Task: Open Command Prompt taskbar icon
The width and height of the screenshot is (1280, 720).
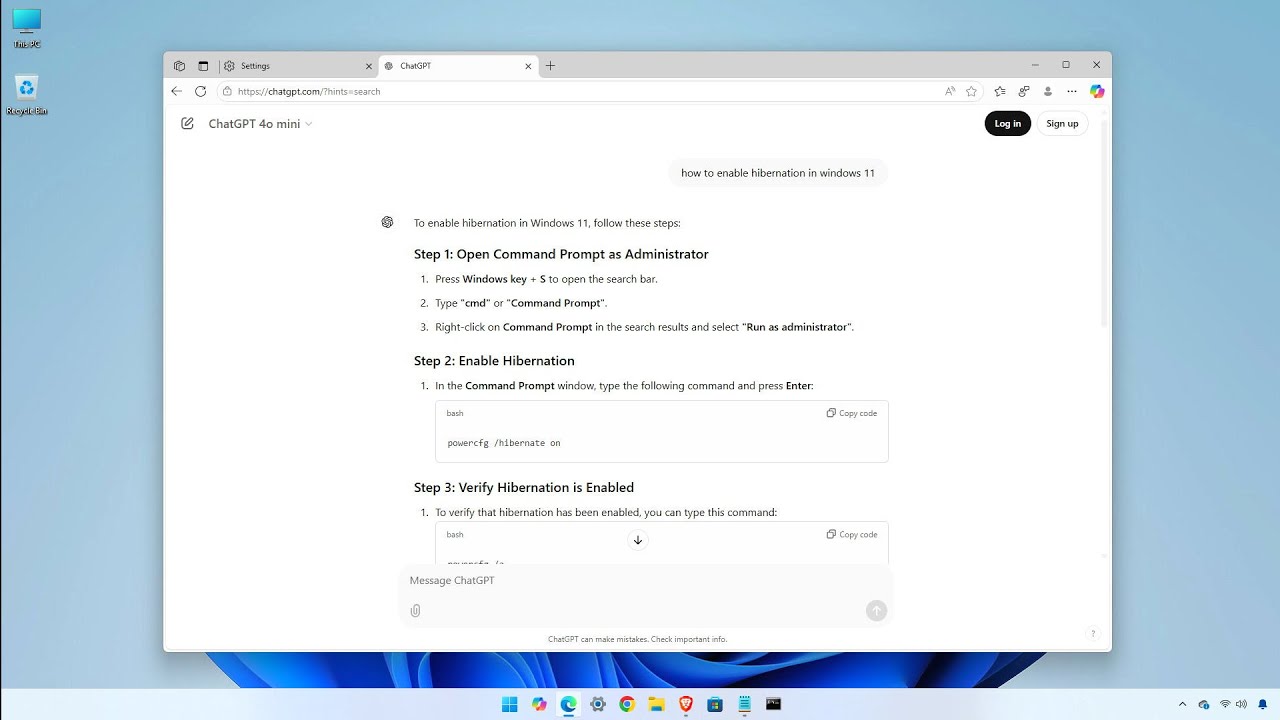Action: pos(773,704)
